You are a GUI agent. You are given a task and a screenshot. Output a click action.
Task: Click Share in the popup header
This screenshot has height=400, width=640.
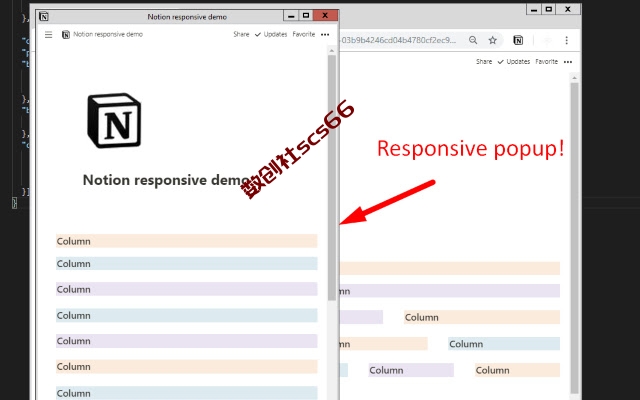tap(241, 34)
